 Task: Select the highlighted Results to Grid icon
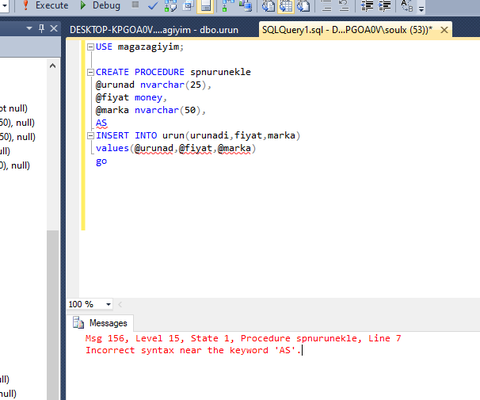[286, 6]
